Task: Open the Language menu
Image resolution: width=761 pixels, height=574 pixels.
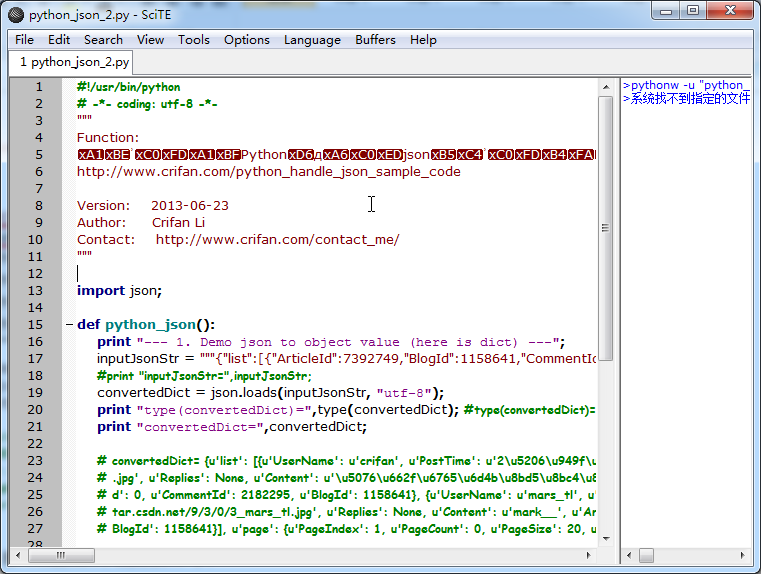Action: click(312, 40)
